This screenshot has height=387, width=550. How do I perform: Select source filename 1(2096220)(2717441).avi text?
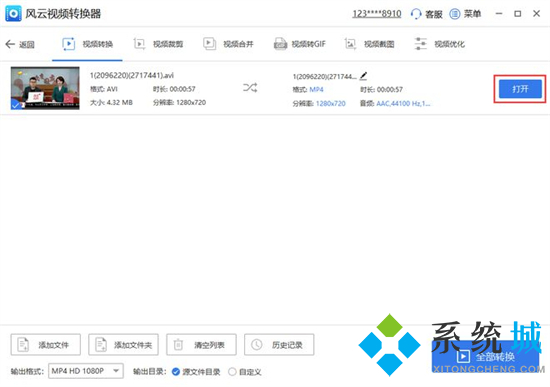[x=132, y=75]
